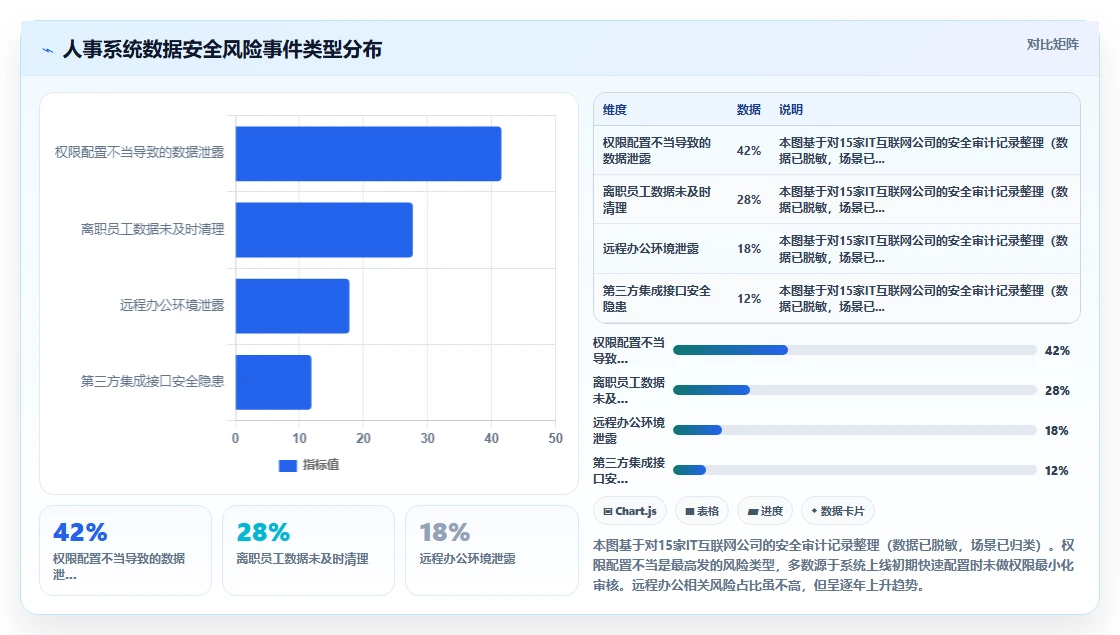Screen dimensions: 1120x635
Task: Click the 42% value beside the progress bar
Action: (x=1056, y=351)
